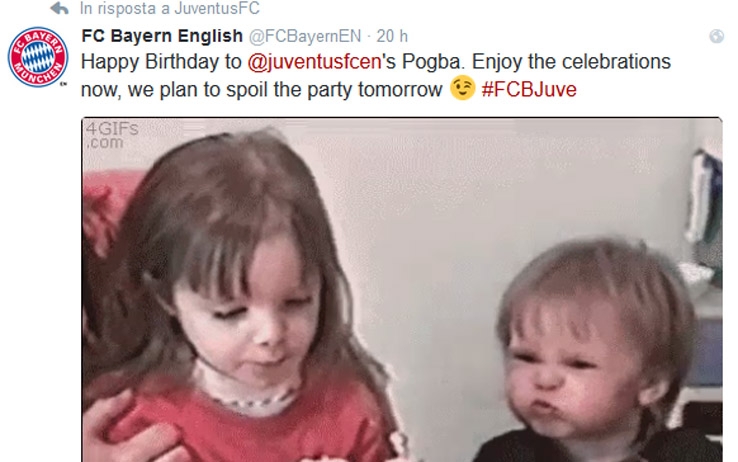This screenshot has height=462, width=738.
Task: Open the FC Bayern English profile name
Action: [x=162, y=36]
